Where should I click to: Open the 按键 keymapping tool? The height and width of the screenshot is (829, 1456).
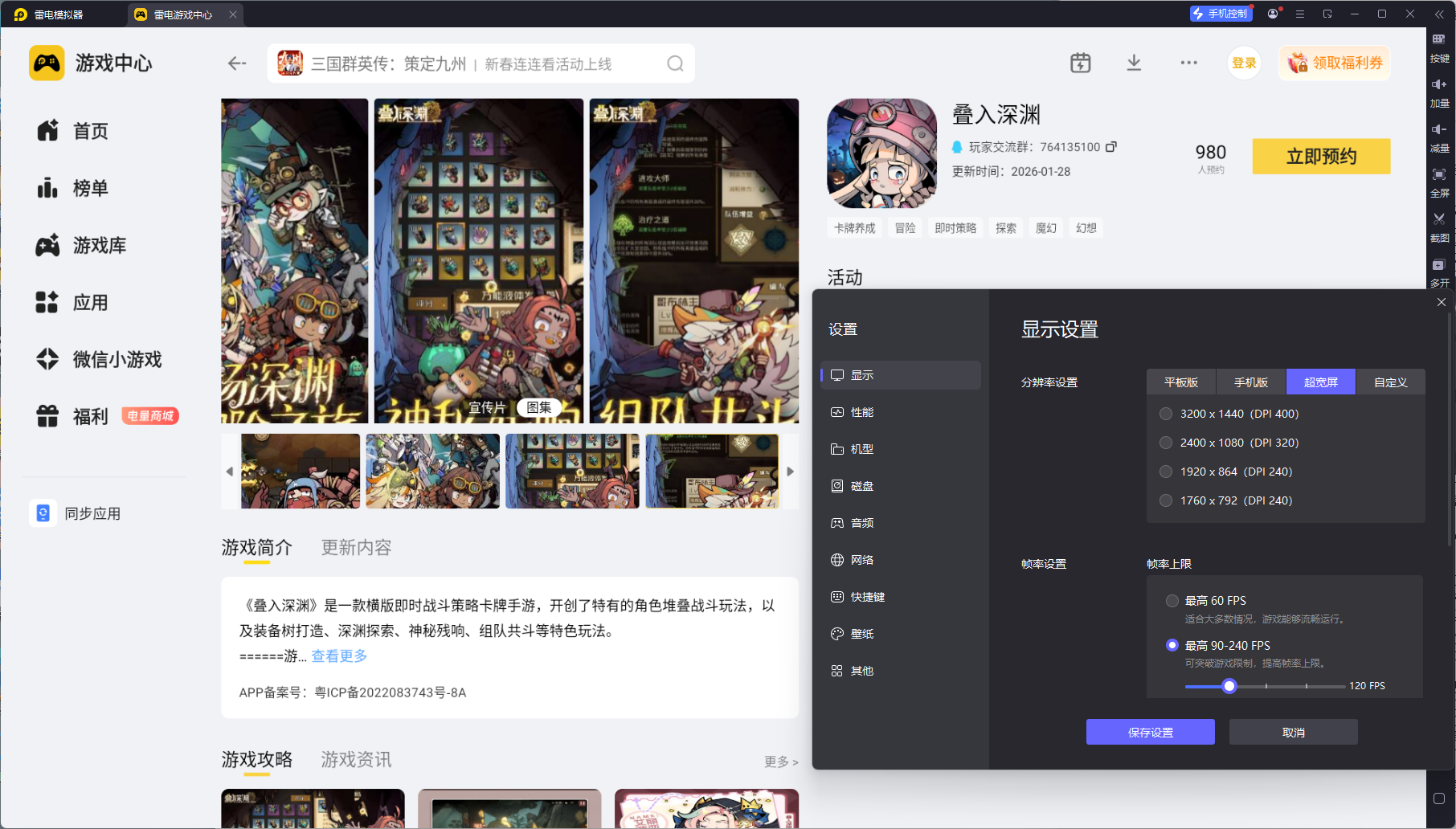(x=1439, y=47)
